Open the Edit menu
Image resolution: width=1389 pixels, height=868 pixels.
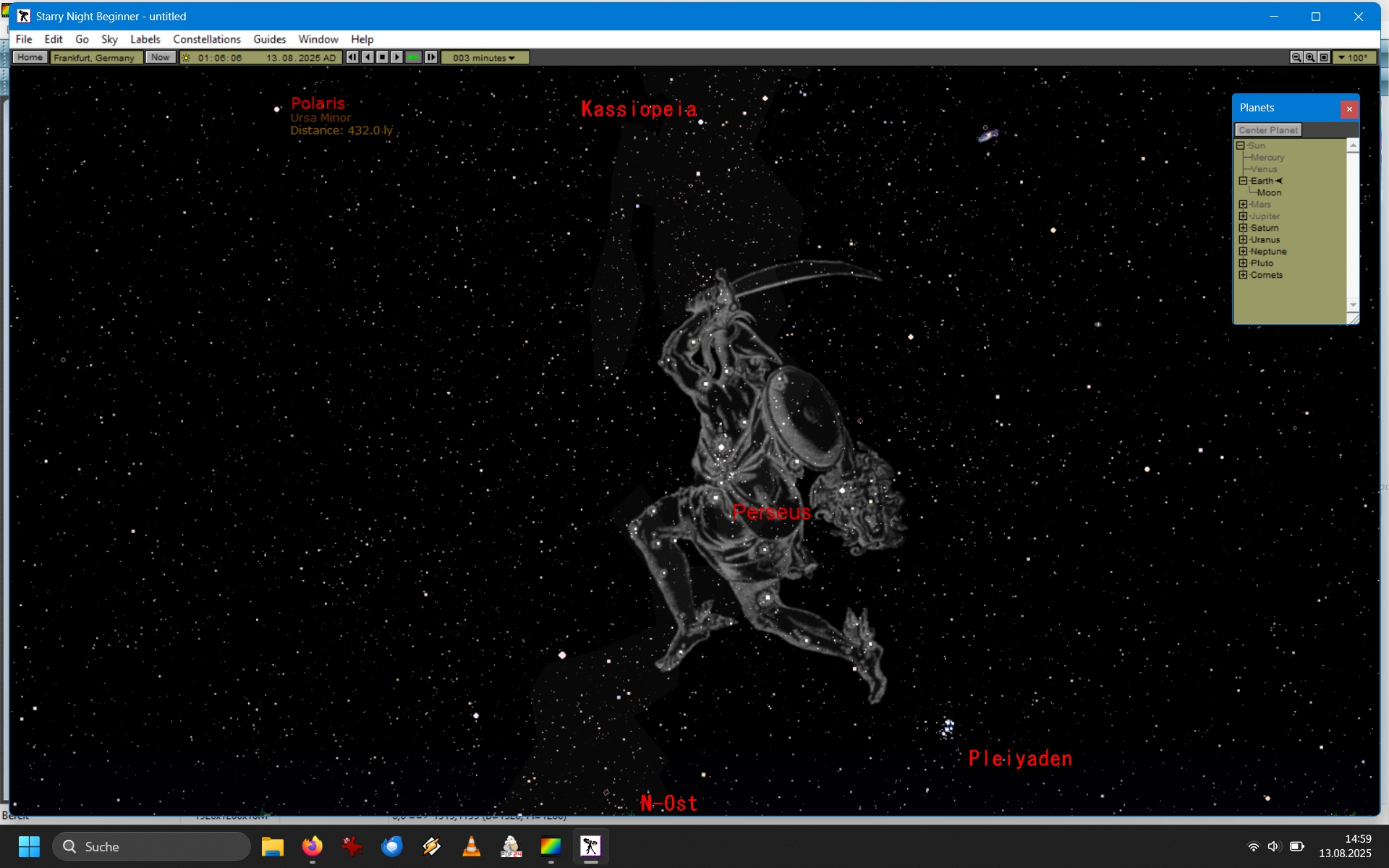click(x=54, y=39)
